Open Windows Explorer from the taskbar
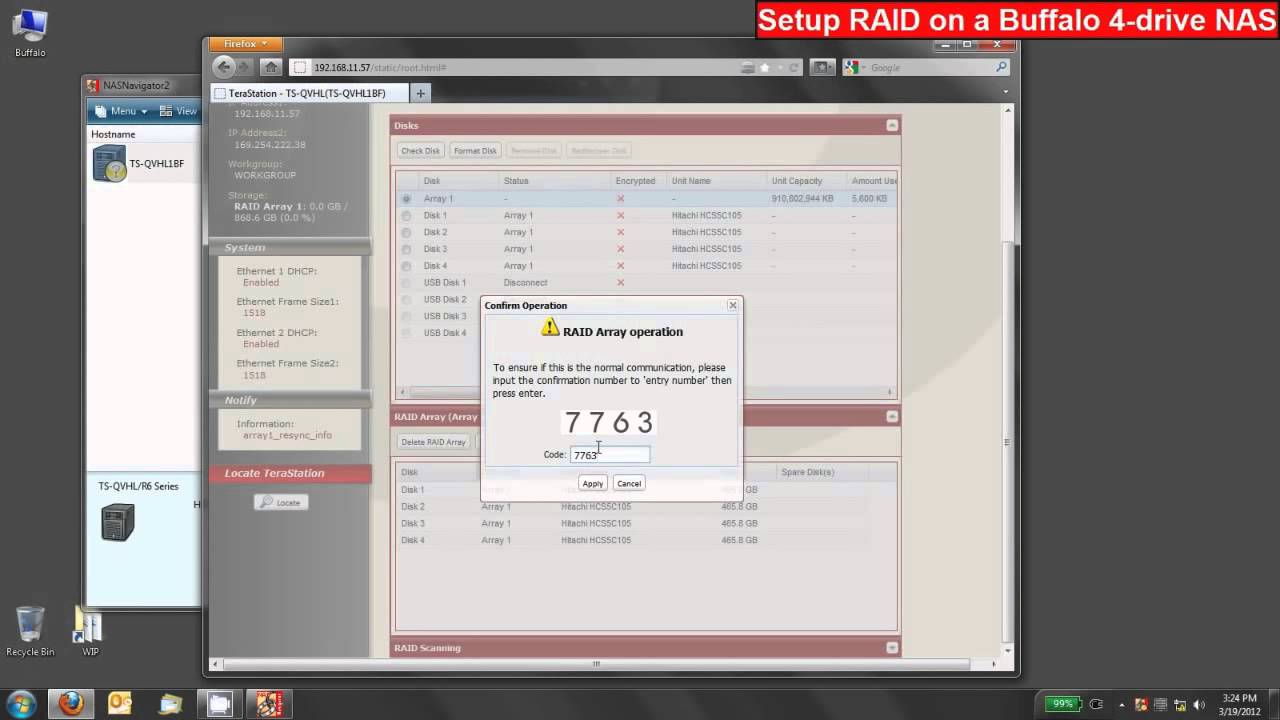Viewport: 1280px width, 720px height. point(170,703)
